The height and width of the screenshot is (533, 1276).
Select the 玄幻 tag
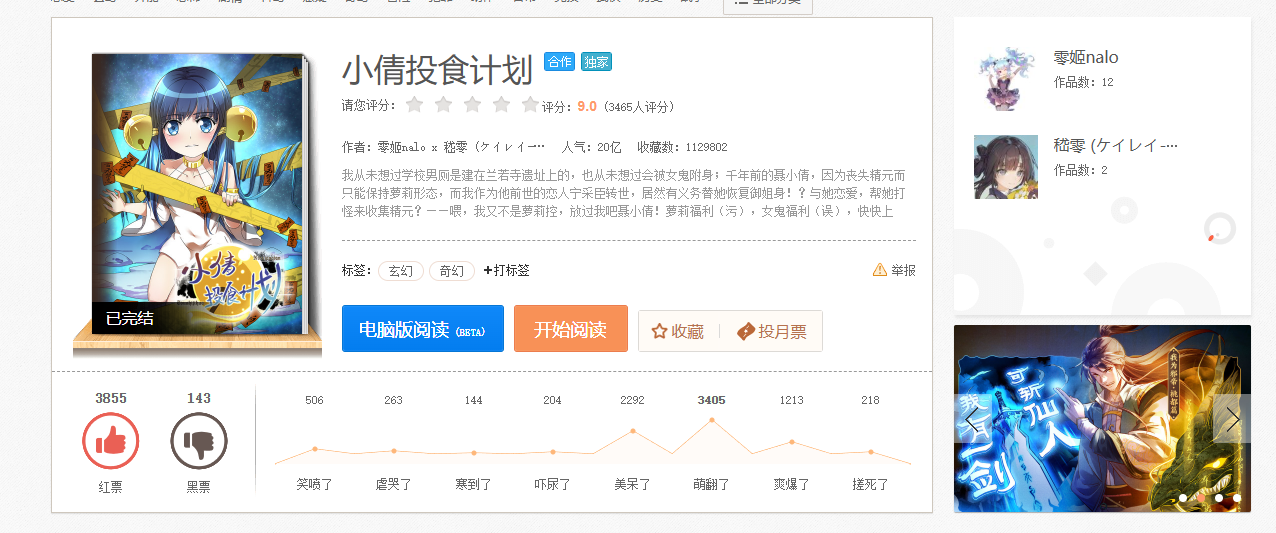coord(400,271)
